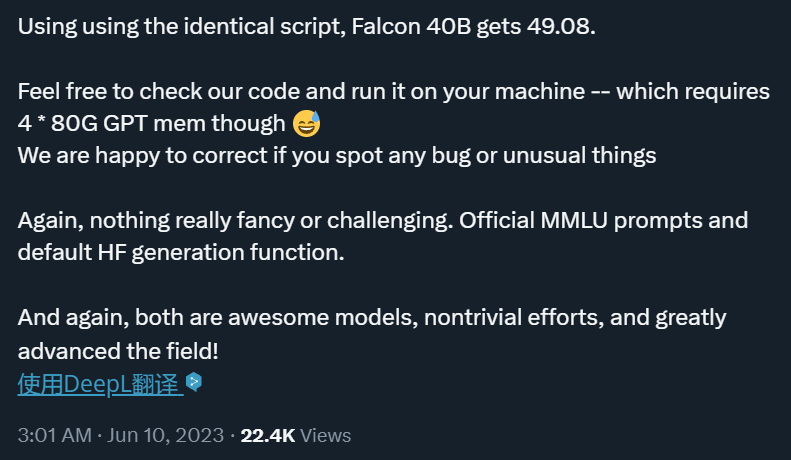Click the '4 * 80G GPT mem though' text
Screen dimensions: 791x460
point(151,124)
